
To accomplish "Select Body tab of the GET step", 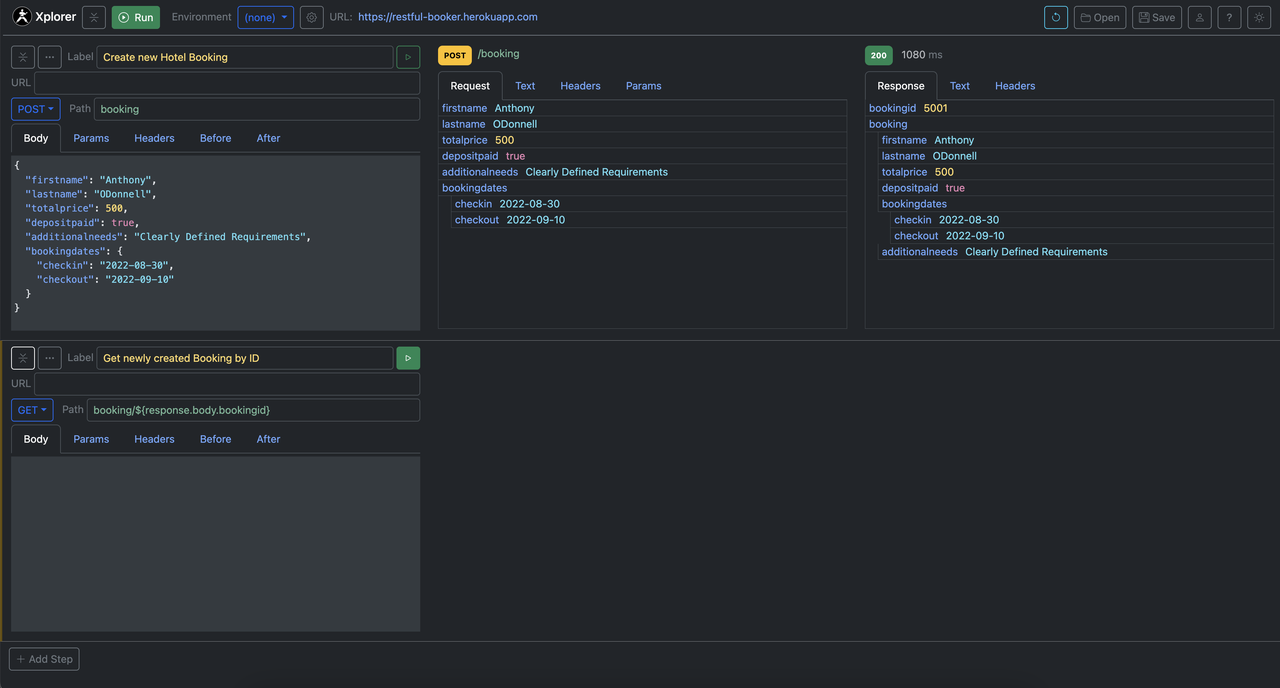I will click(x=36, y=439).
